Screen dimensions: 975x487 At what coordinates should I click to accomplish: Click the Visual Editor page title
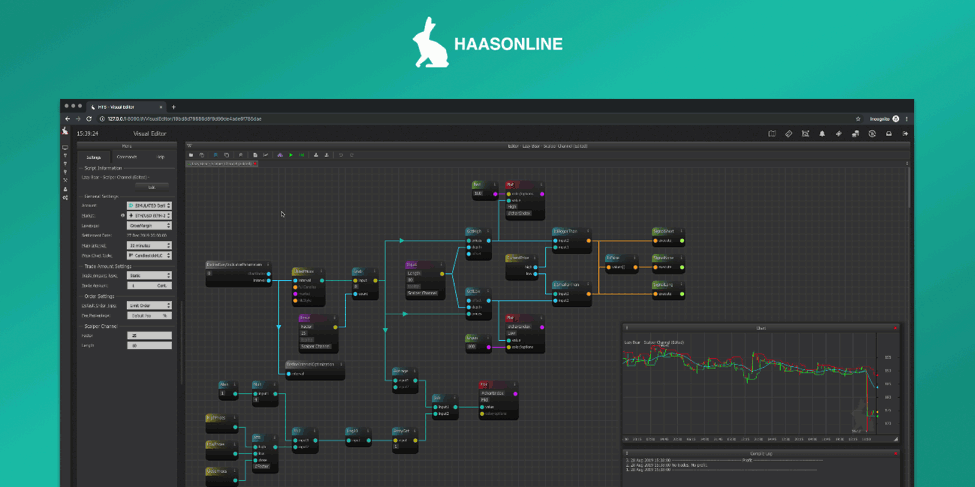click(149, 133)
